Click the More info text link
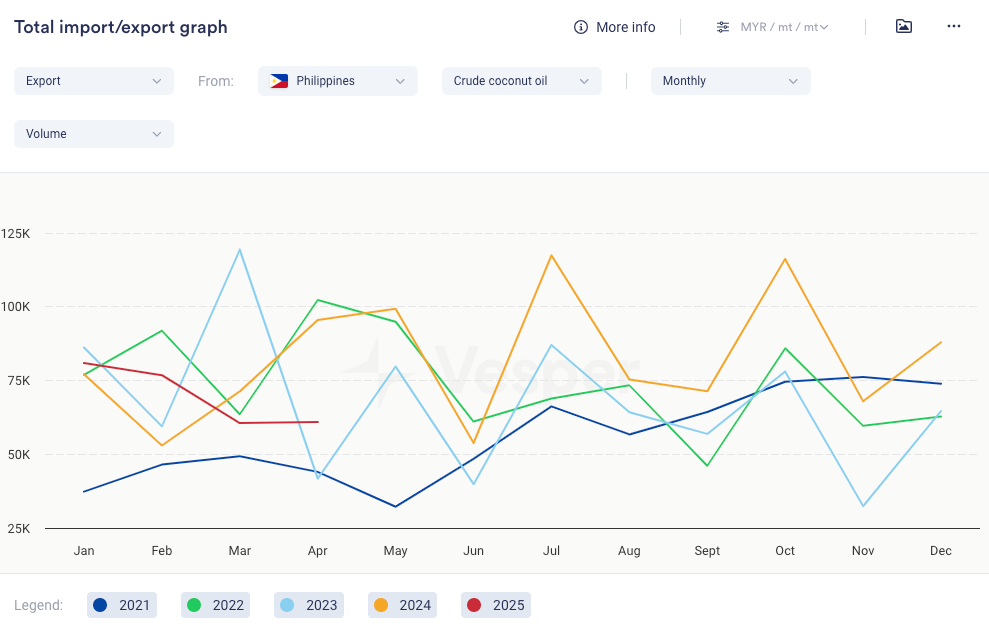The image size is (989, 630). coord(625,27)
